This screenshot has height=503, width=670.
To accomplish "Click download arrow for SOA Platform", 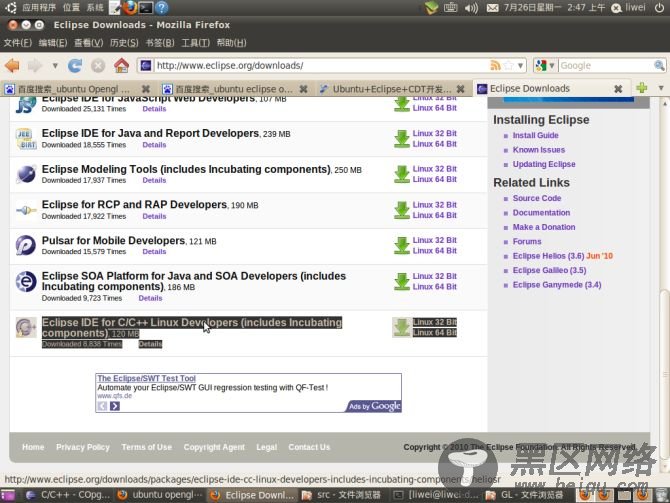I will [402, 282].
